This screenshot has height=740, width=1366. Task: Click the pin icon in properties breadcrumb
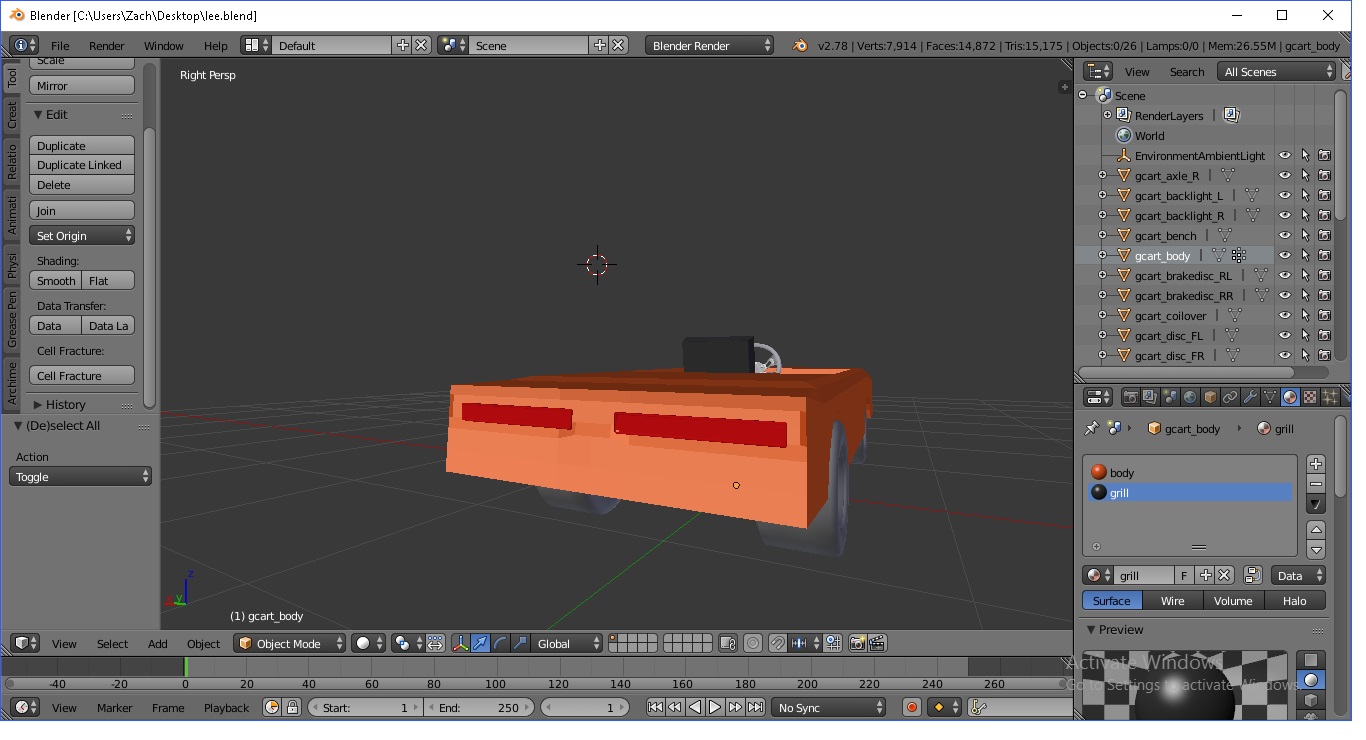pyautogui.click(x=1092, y=428)
